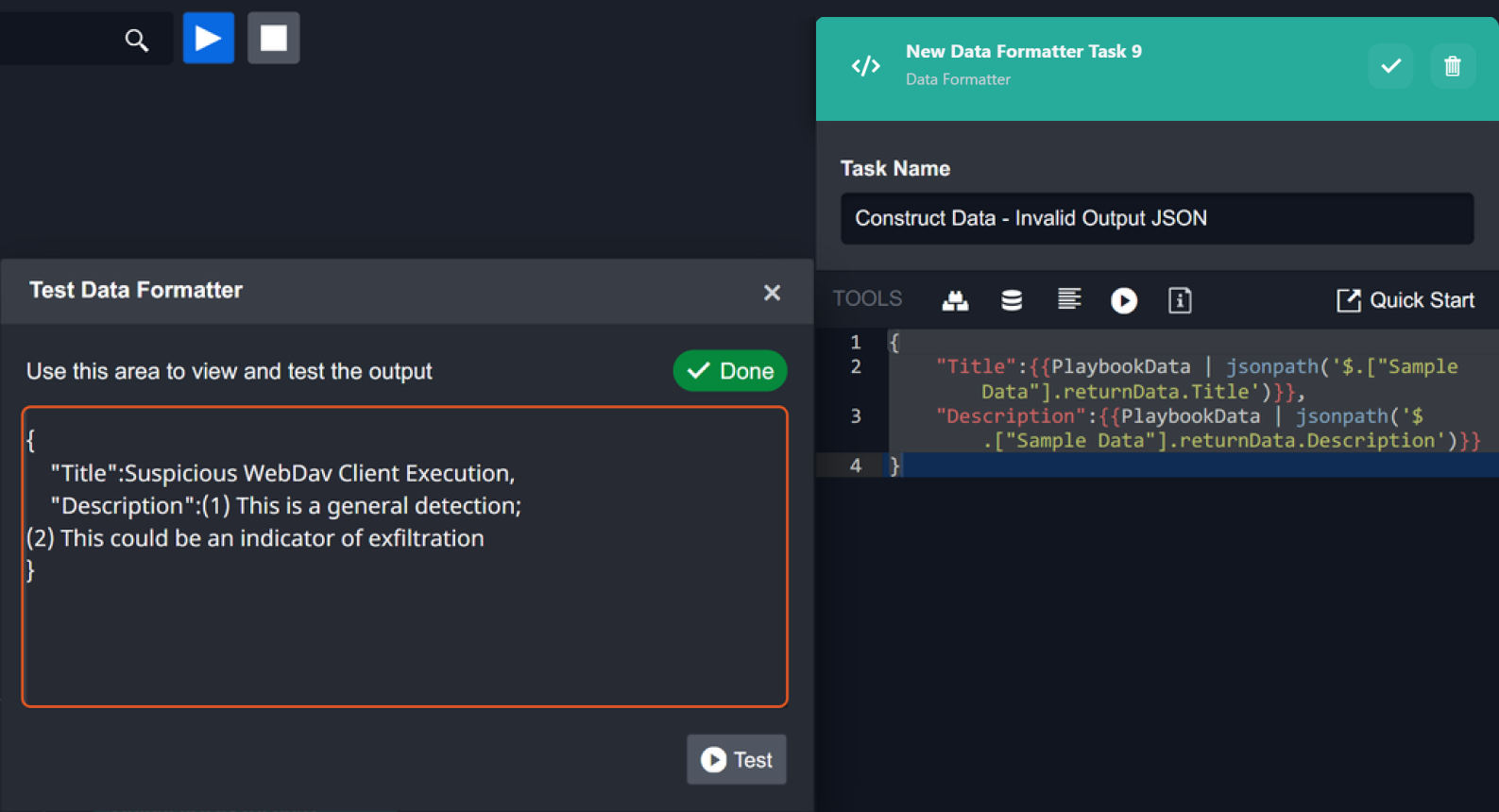Open the database stack tool icon
The height and width of the screenshot is (812, 1499).
click(1011, 300)
